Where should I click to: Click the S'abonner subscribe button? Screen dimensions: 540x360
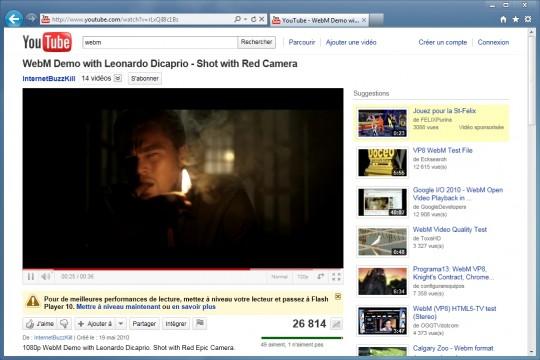coord(145,79)
